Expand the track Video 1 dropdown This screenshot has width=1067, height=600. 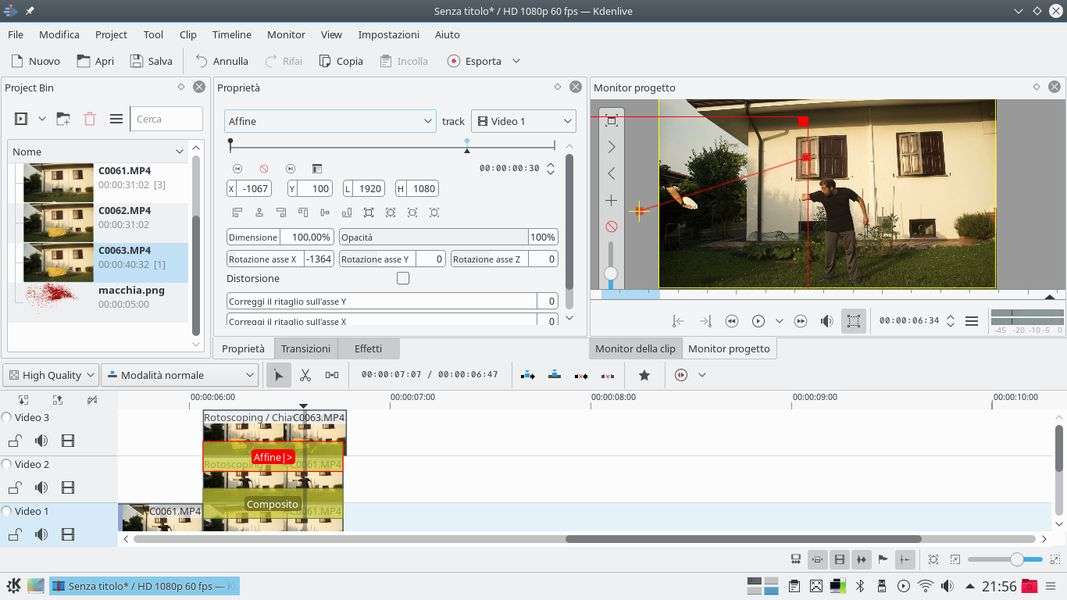523,121
